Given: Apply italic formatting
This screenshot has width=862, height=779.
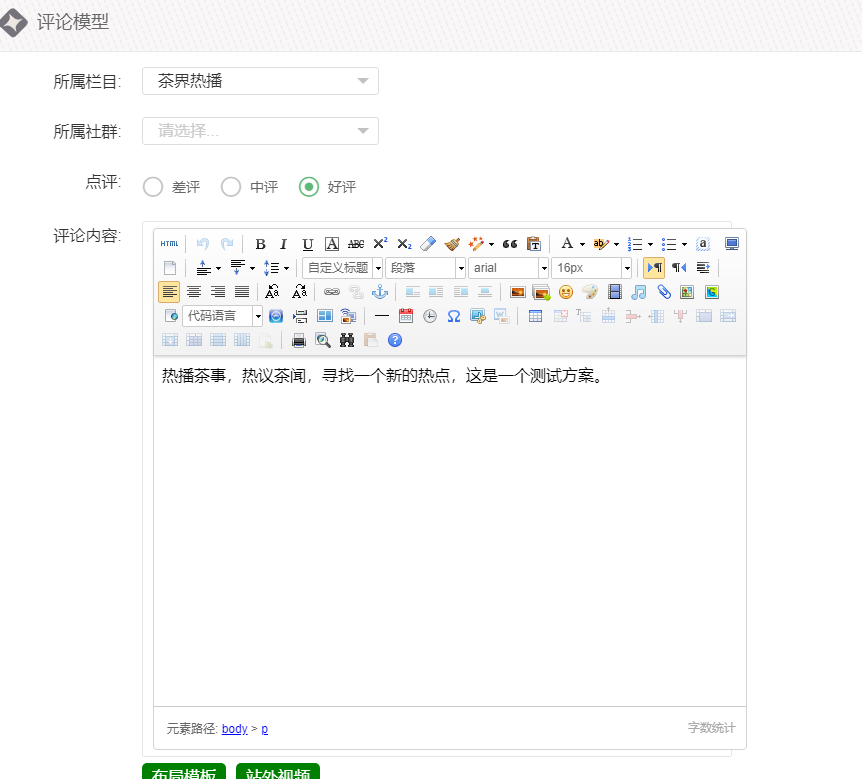Looking at the screenshot, I should point(283,244).
